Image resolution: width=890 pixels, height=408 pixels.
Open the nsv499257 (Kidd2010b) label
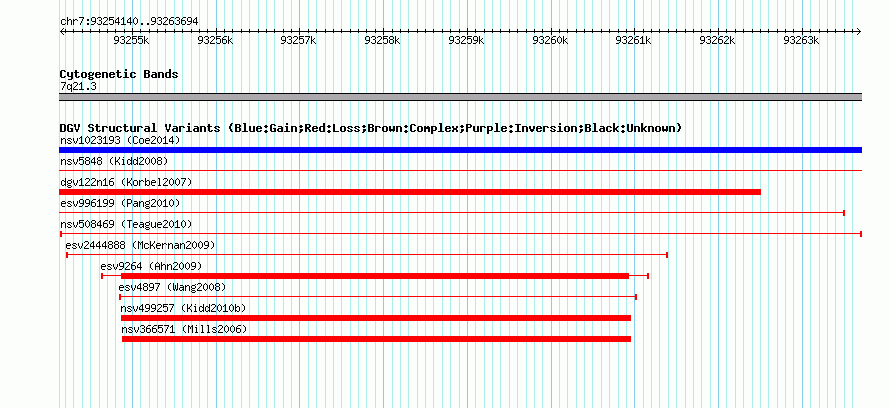click(183, 308)
